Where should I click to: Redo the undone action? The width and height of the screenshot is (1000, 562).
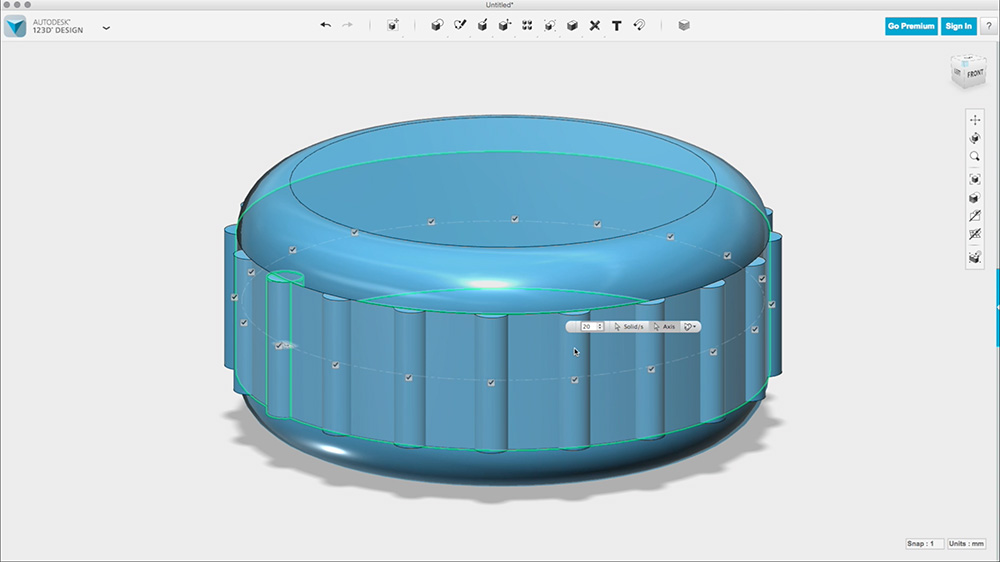[x=348, y=25]
